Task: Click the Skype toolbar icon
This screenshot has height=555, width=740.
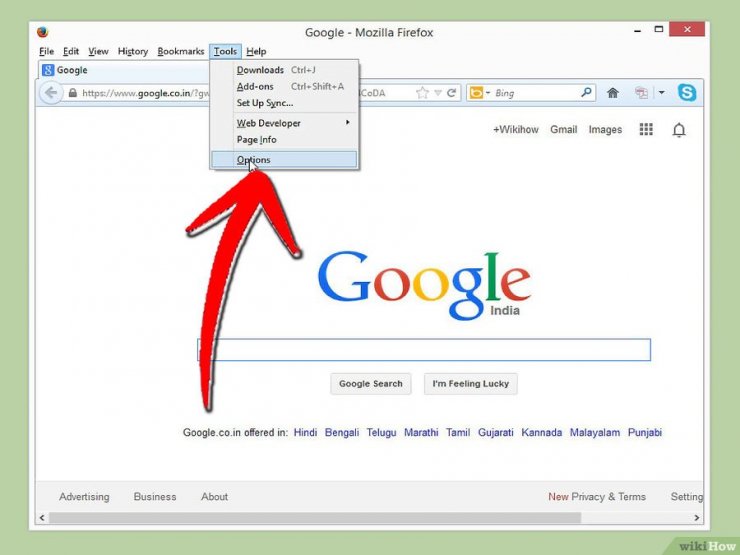Action: tap(687, 92)
